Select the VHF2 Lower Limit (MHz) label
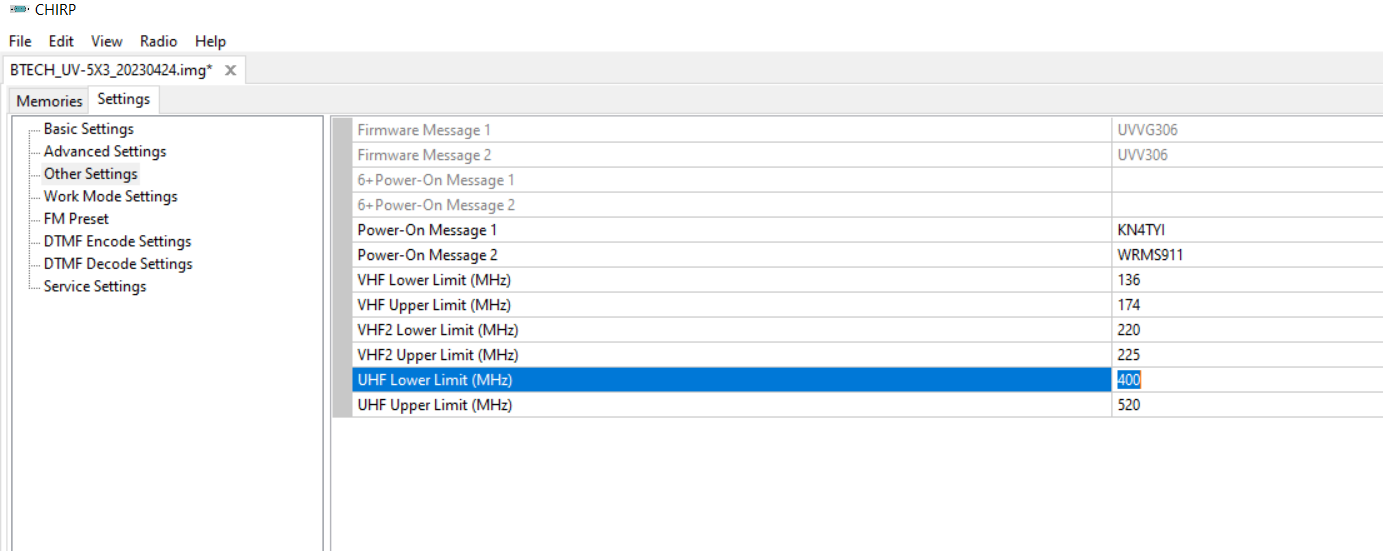1383x551 pixels. pos(438,330)
